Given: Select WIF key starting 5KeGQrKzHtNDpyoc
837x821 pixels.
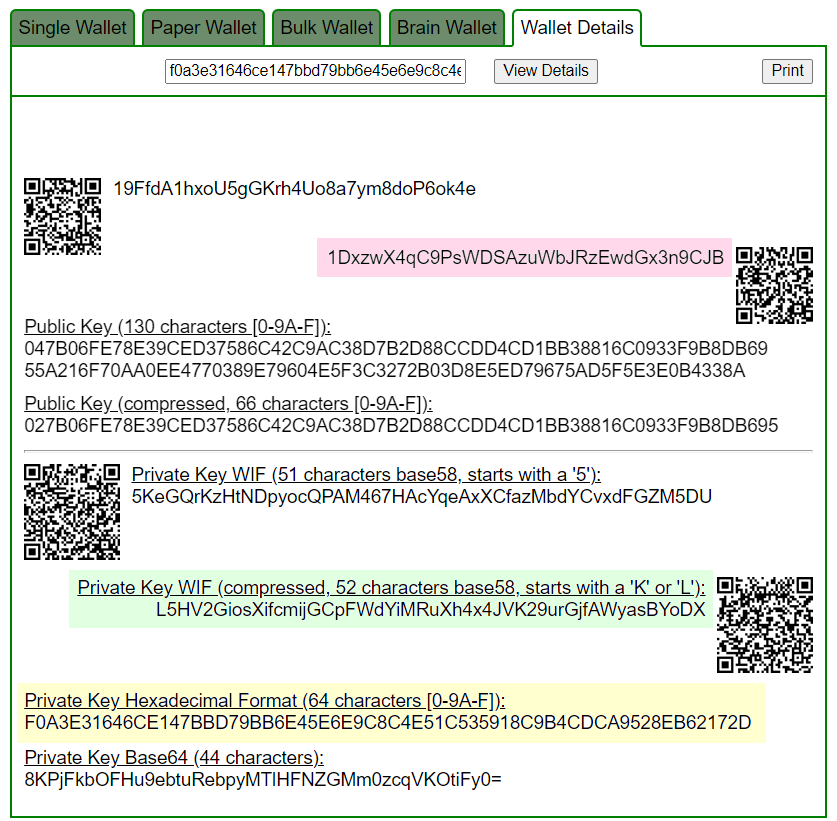Looking at the screenshot, I should coord(422,497).
